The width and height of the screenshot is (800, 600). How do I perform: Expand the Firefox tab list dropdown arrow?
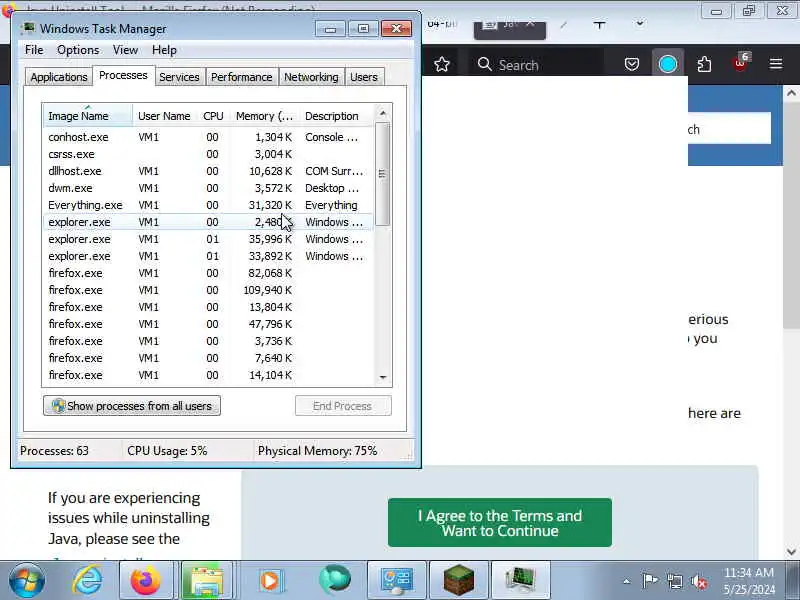tap(640, 23)
